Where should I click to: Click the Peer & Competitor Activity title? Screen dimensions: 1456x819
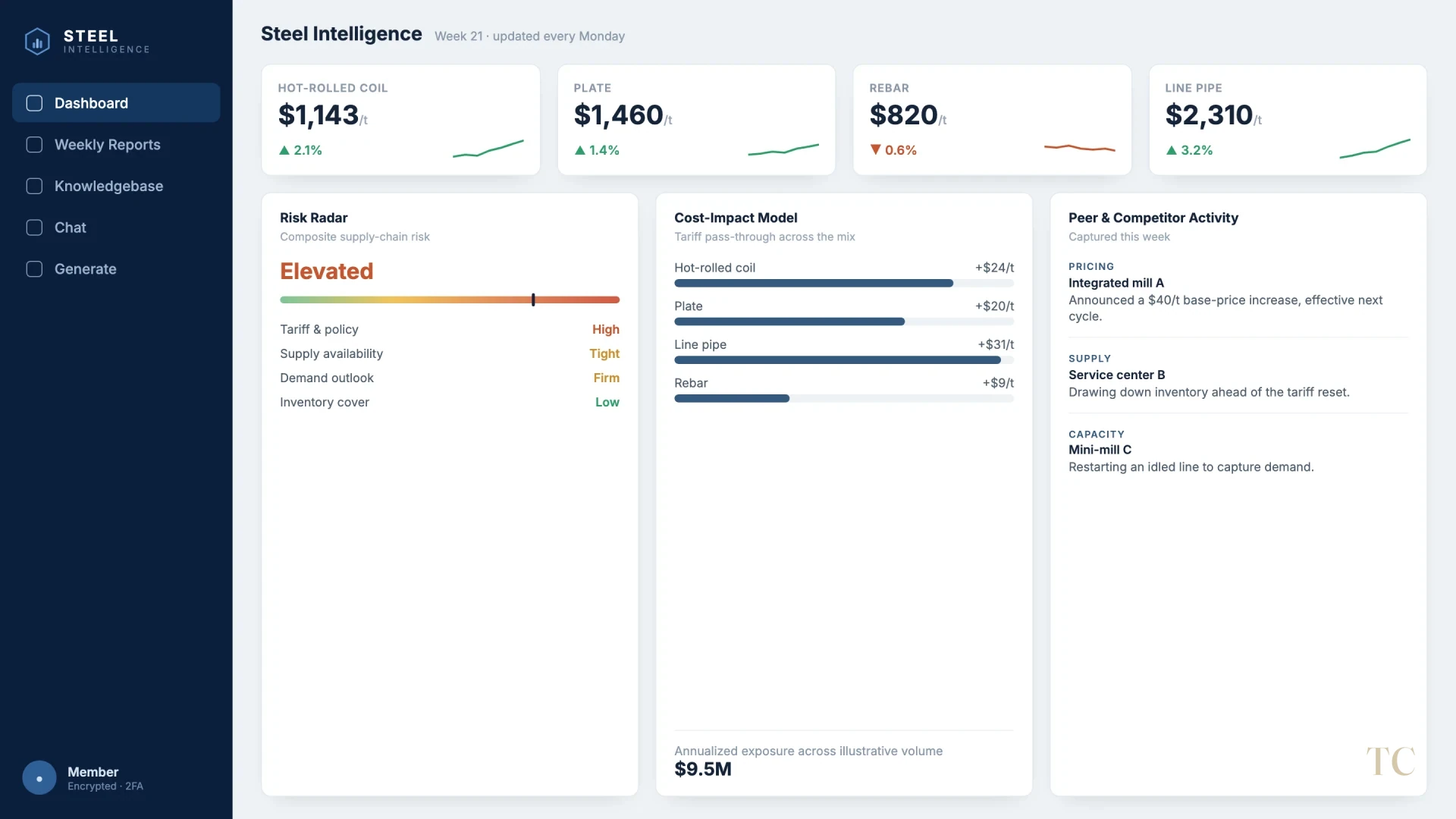pyautogui.click(x=1153, y=218)
